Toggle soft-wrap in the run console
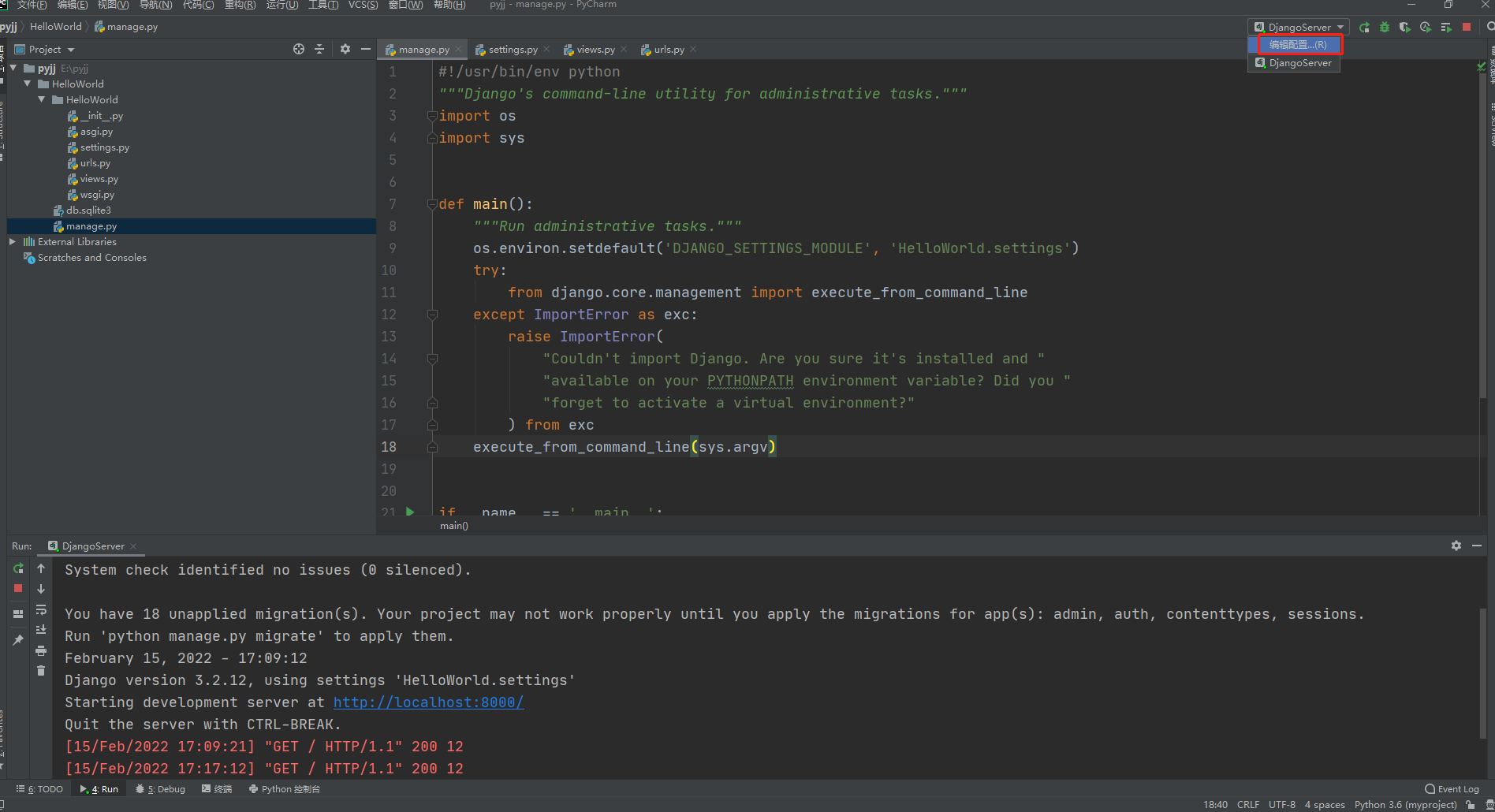 [40, 609]
